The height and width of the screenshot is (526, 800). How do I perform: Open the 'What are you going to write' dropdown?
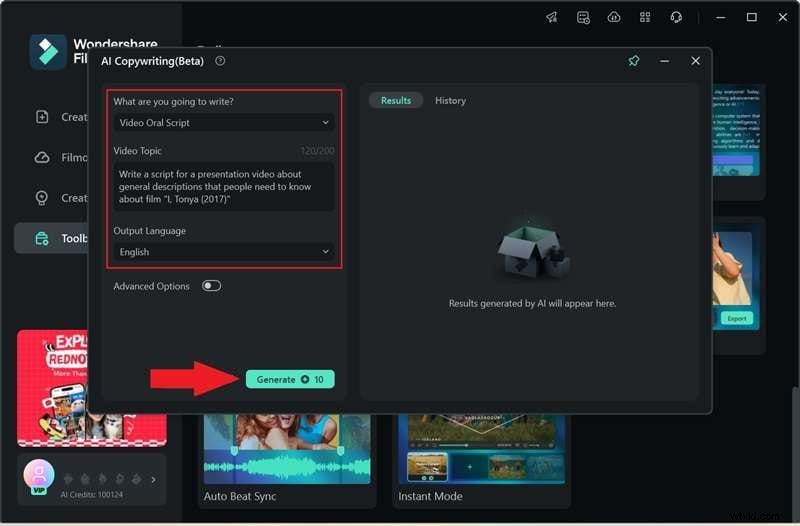pos(224,122)
